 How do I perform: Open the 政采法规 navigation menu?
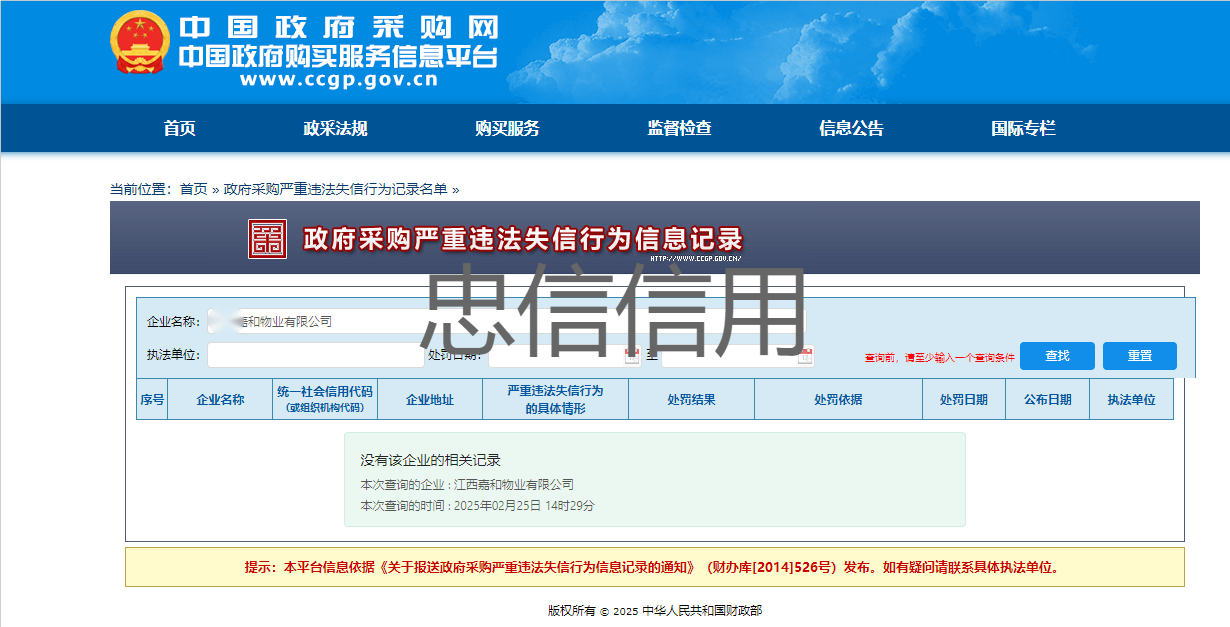click(335, 128)
